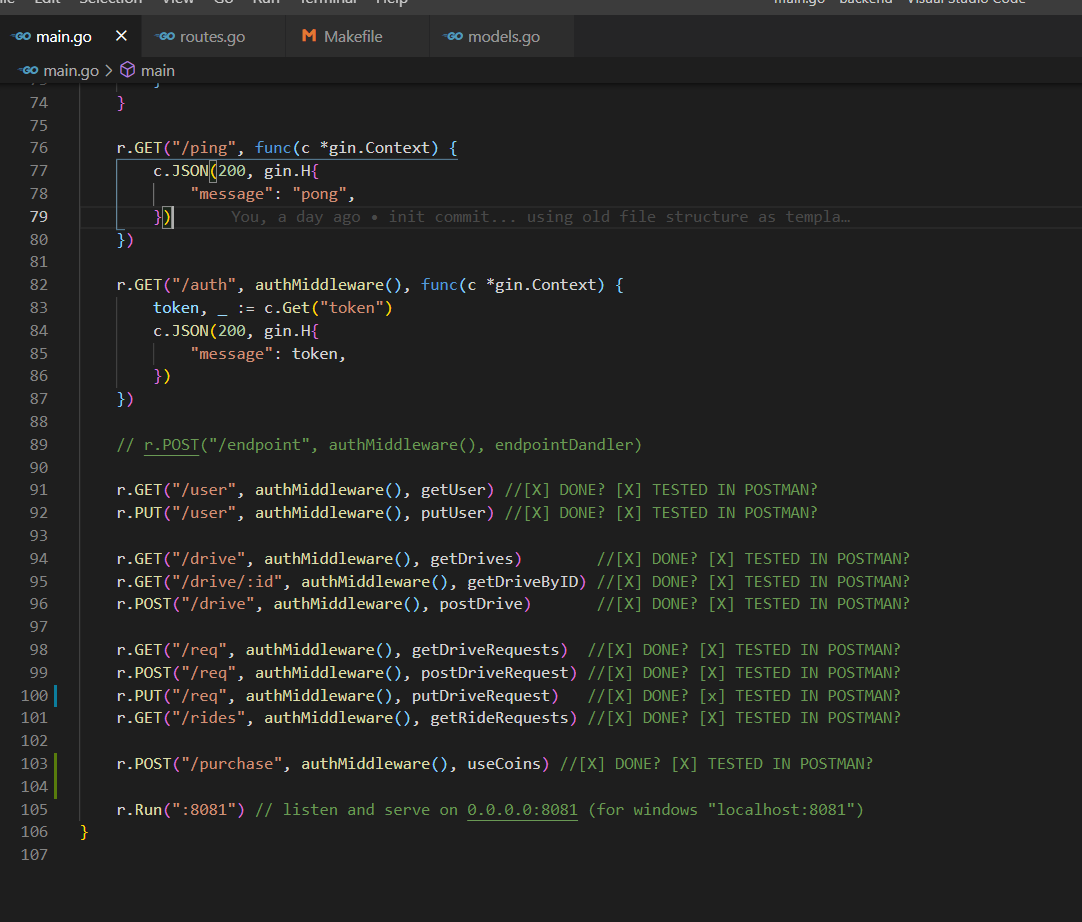The image size is (1082, 922).
Task: Open the main function breadcrumb picker
Action: [157, 70]
